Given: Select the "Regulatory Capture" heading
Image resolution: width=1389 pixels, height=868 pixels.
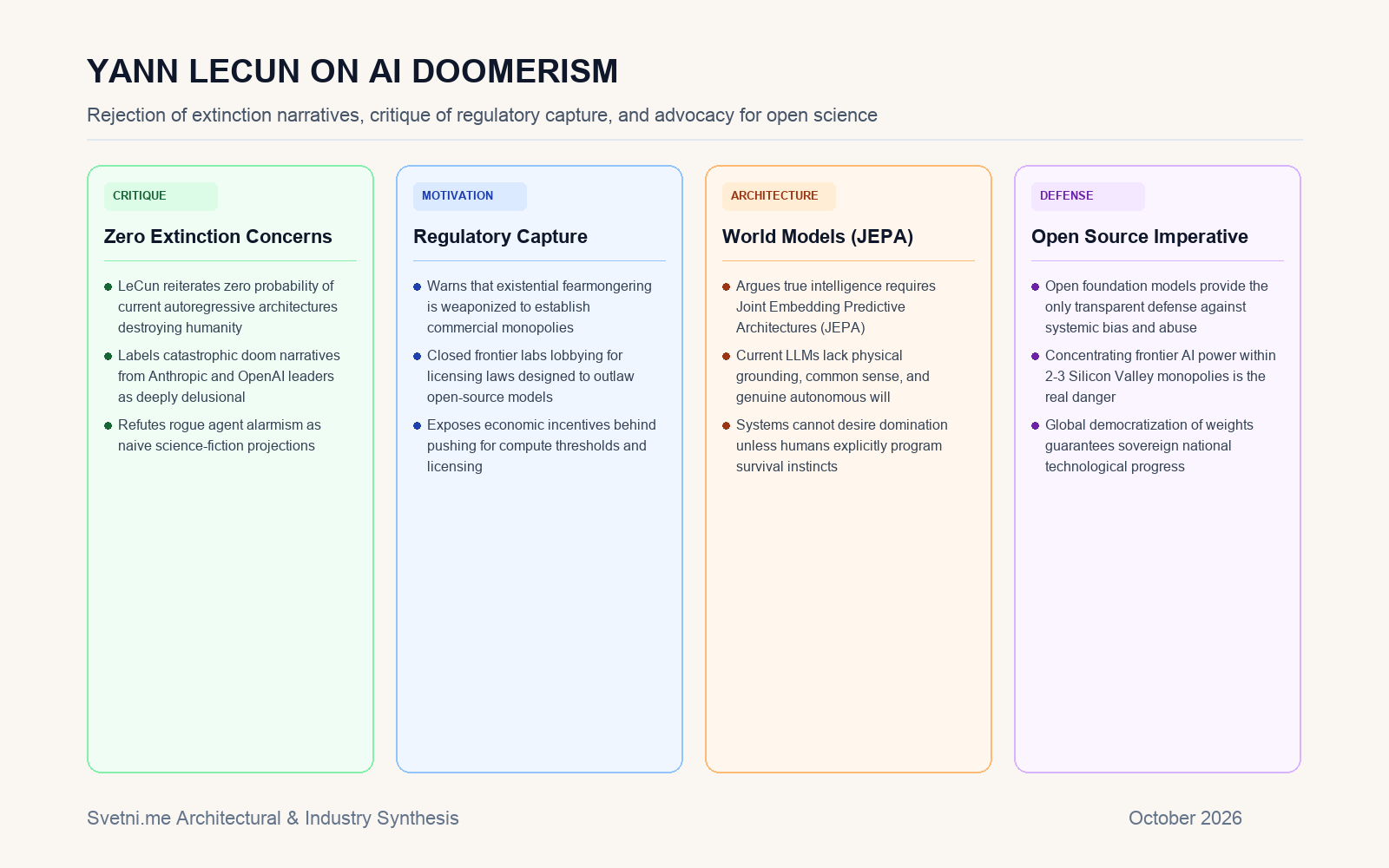Looking at the screenshot, I should click(500, 237).
